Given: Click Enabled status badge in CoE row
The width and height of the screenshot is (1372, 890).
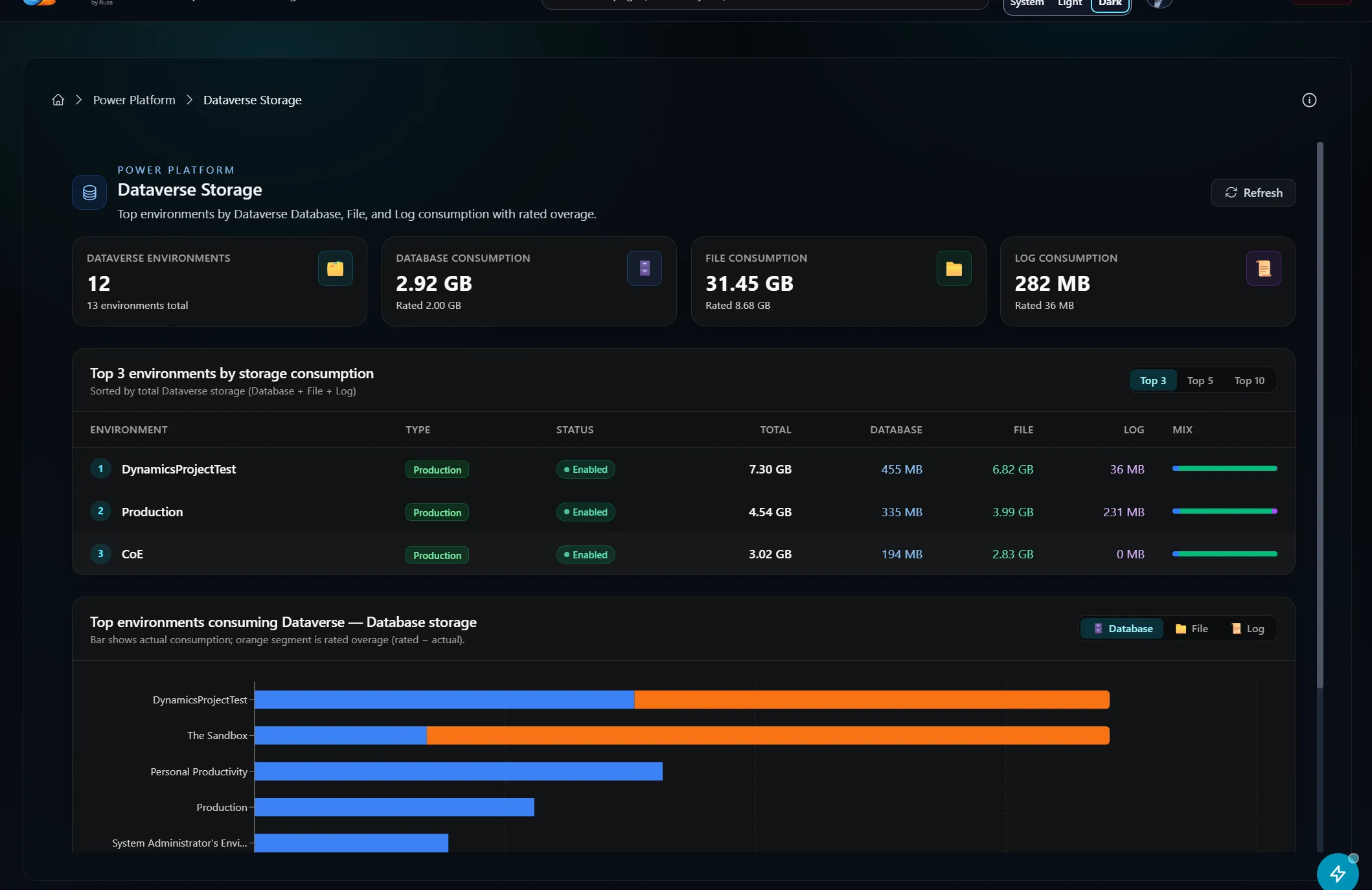Looking at the screenshot, I should [586, 554].
